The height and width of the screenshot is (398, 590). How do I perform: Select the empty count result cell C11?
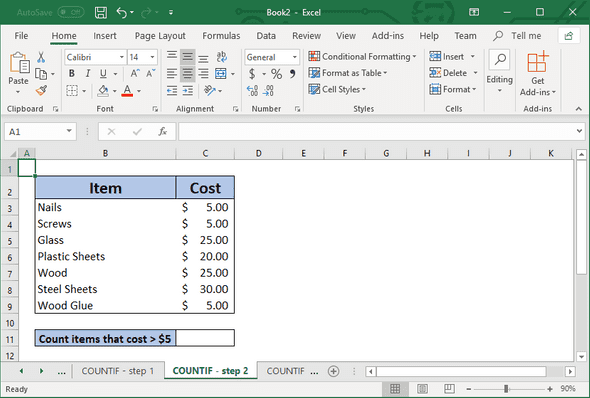click(x=205, y=338)
